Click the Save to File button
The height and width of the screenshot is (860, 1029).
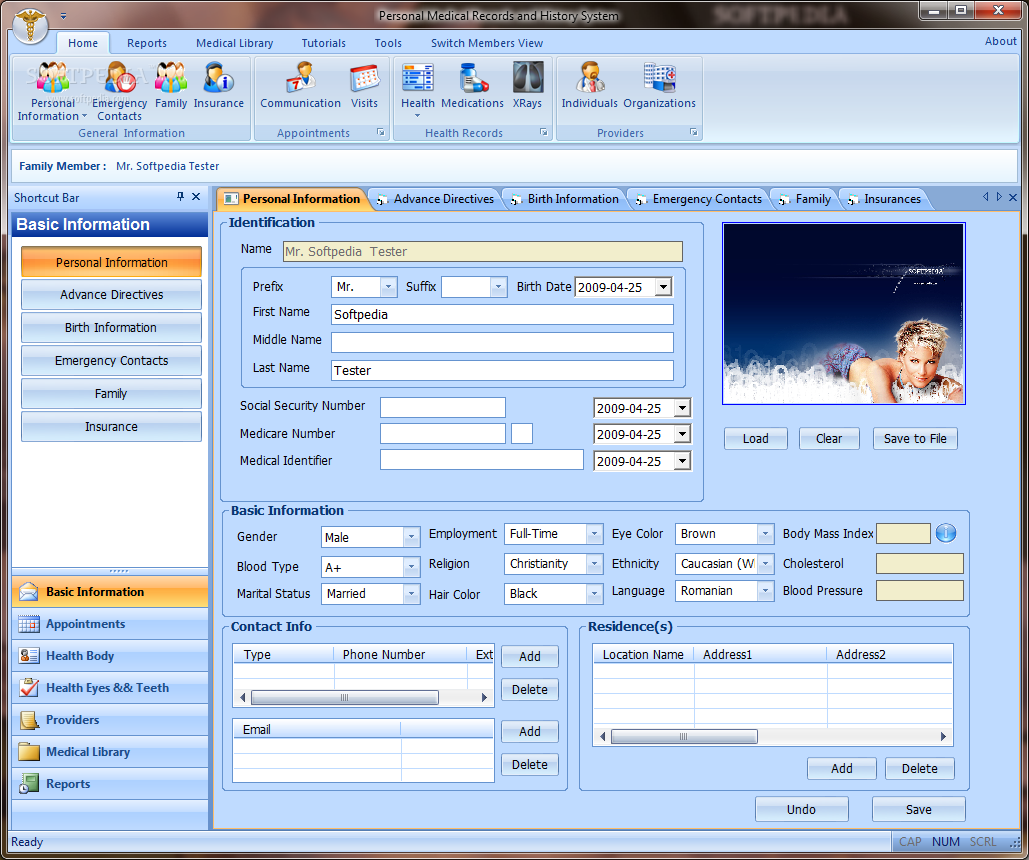915,439
